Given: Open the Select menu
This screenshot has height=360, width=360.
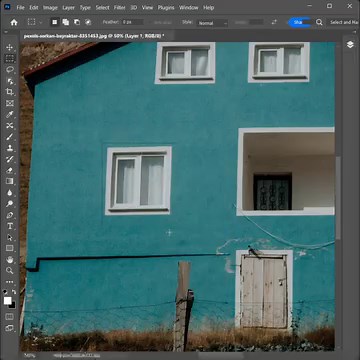Looking at the screenshot, I should pyautogui.click(x=102, y=7).
